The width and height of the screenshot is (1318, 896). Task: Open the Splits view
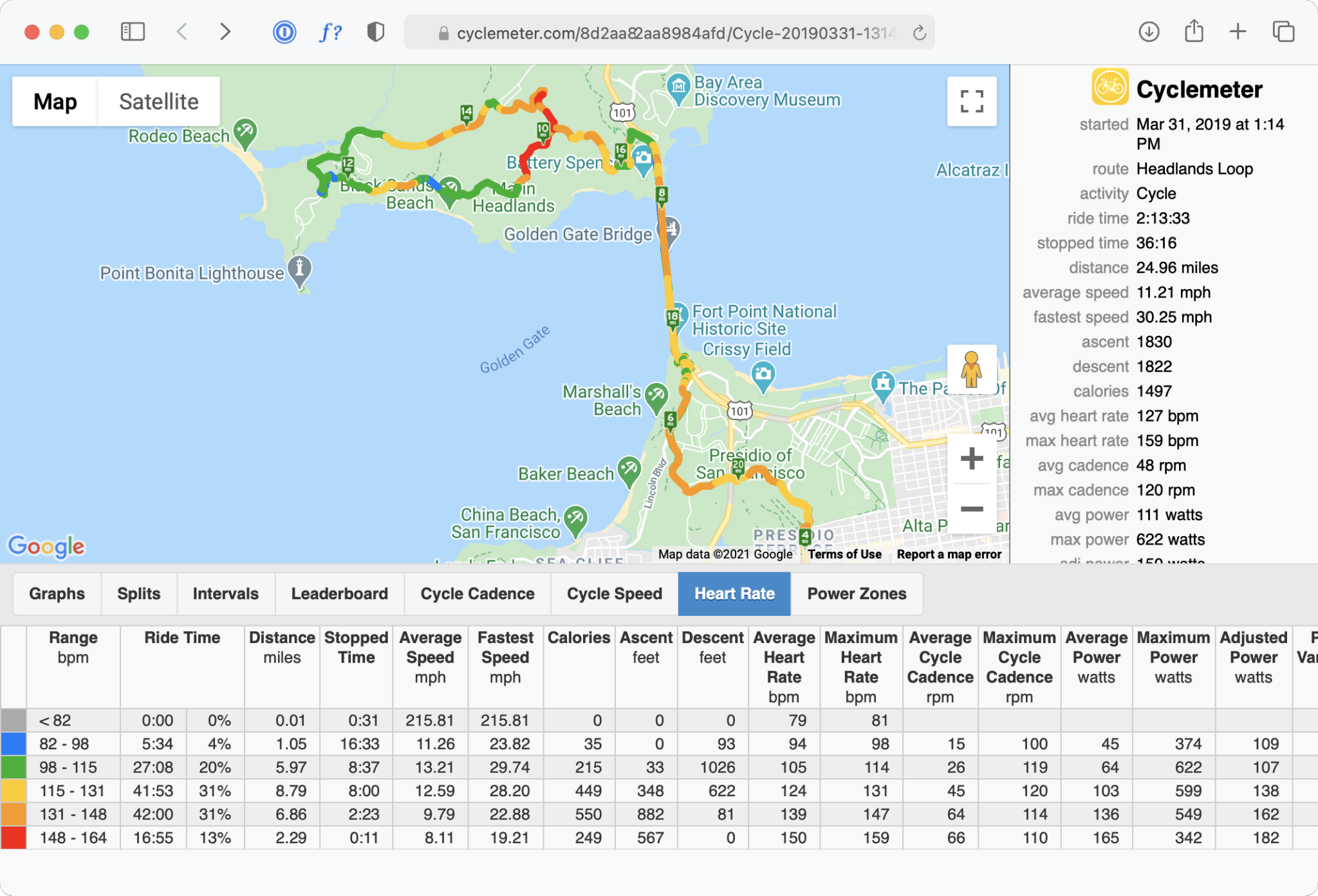click(x=138, y=593)
